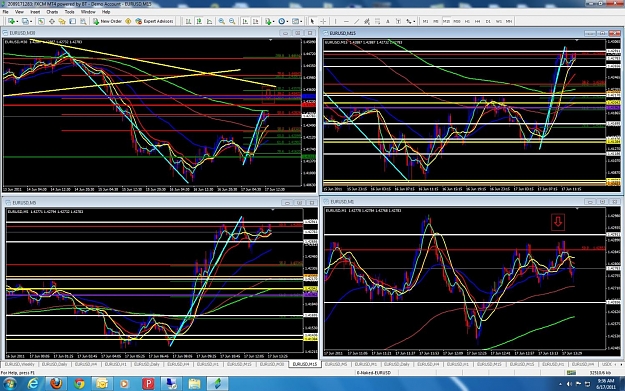The image size is (625, 391).
Task: Select the crosshair tool
Action: click(323, 21)
